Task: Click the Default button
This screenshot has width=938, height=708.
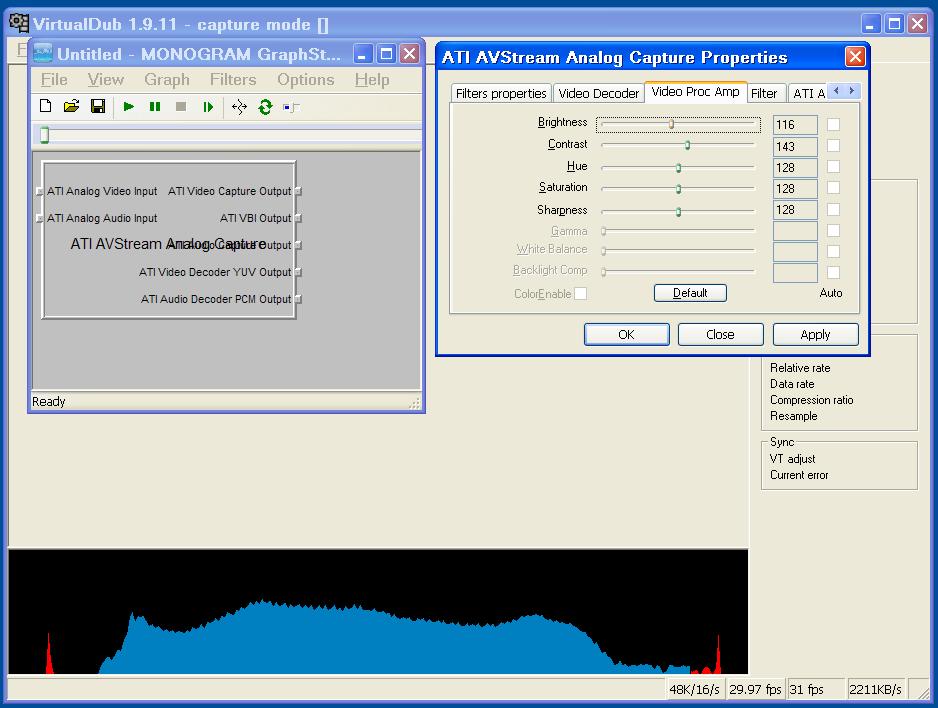Action: (690, 293)
